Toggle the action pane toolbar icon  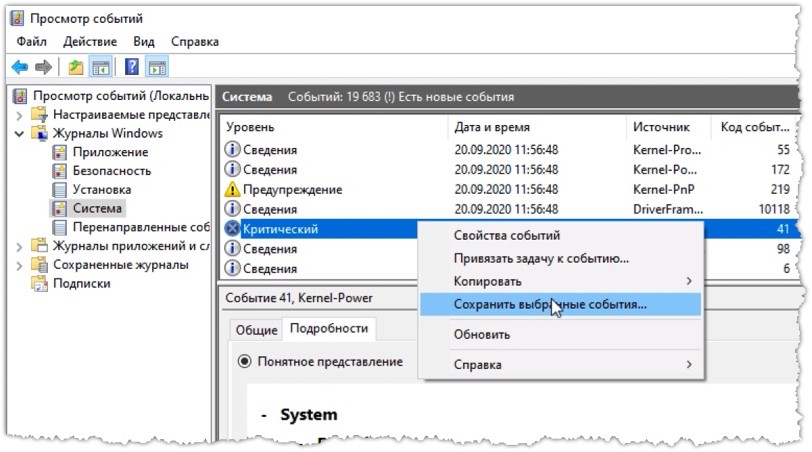point(157,67)
